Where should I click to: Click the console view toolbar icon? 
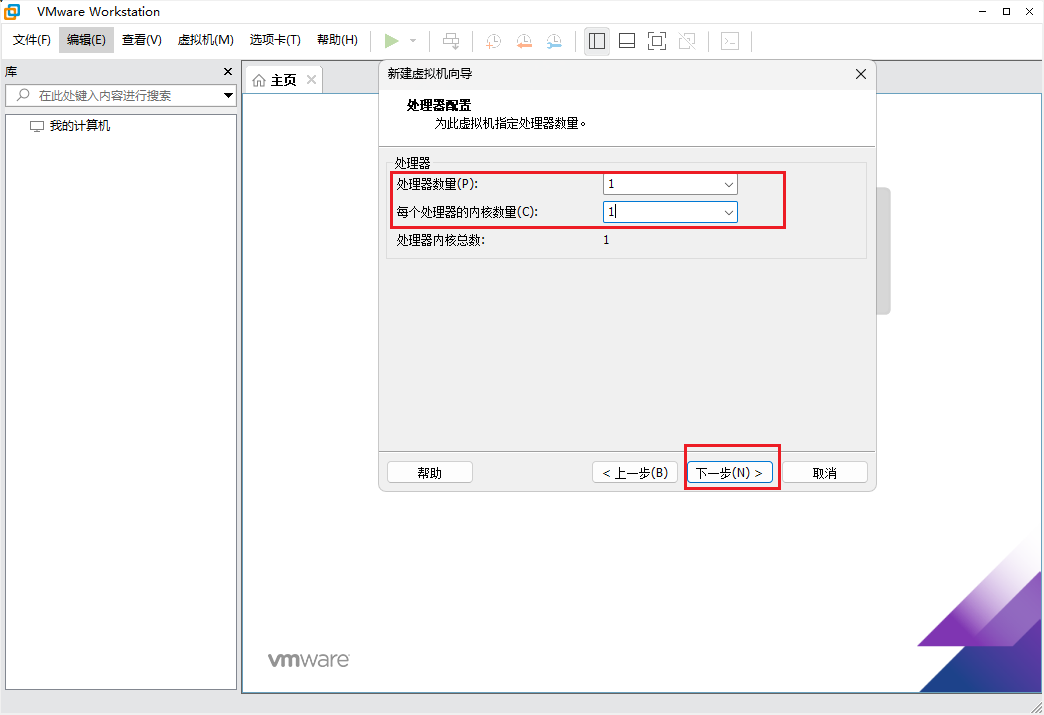point(730,41)
